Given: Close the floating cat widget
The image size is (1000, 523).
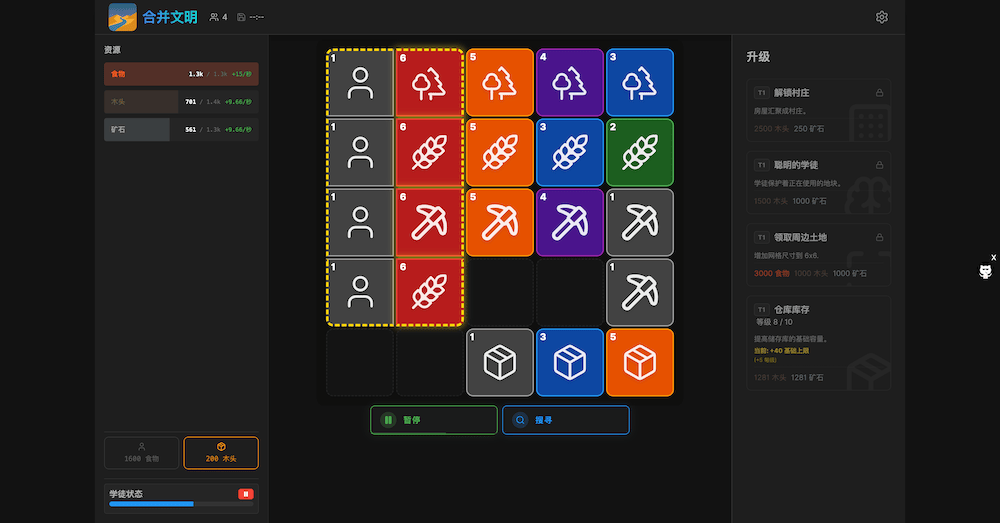Looking at the screenshot, I should tap(993, 258).
